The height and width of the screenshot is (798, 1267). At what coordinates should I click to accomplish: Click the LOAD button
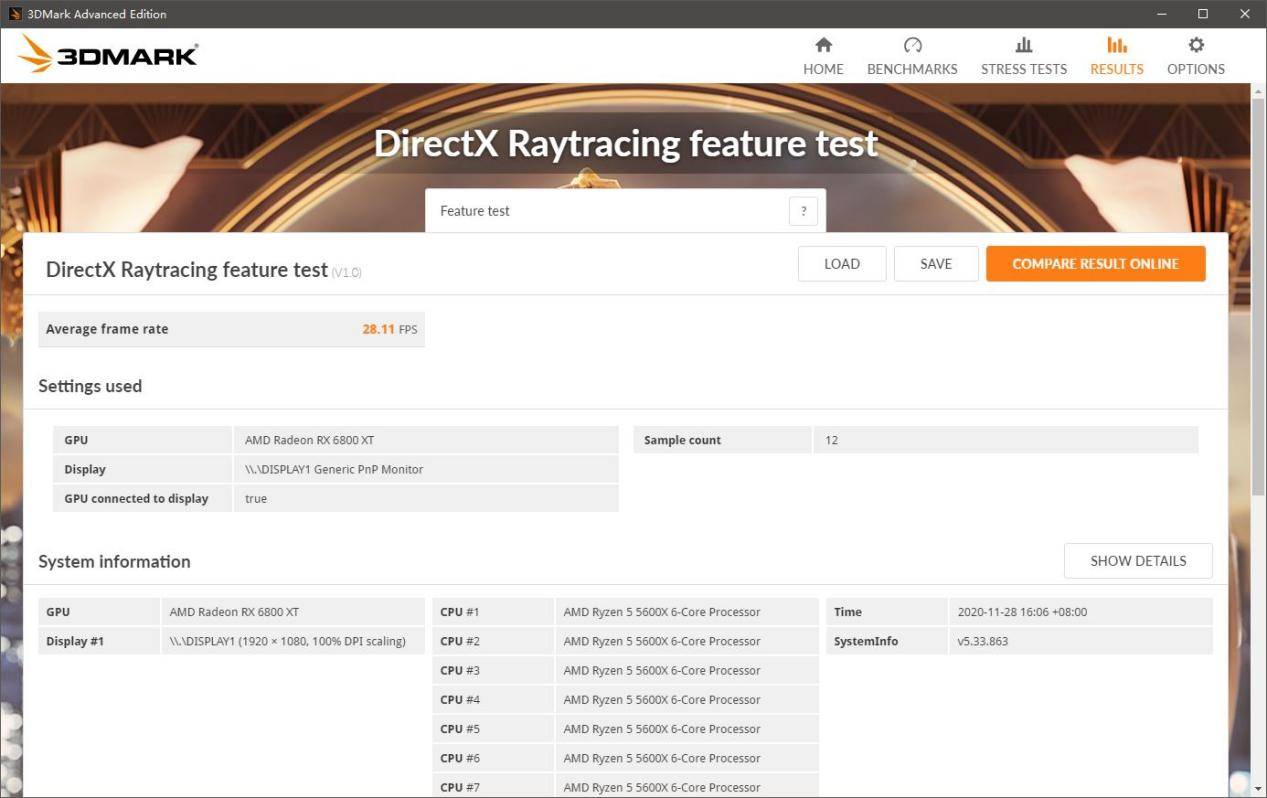point(842,264)
